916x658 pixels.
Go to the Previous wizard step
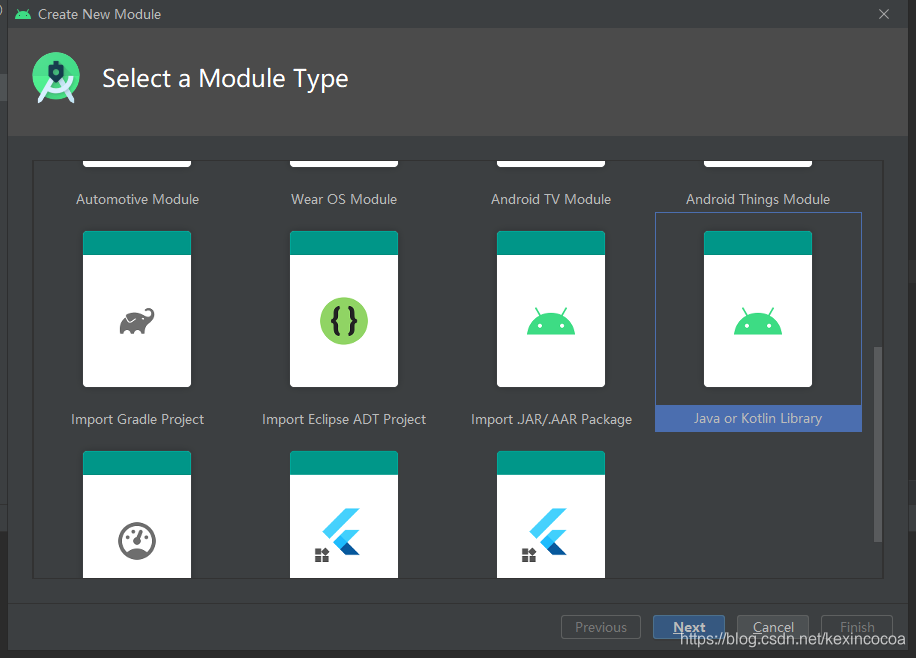601,627
